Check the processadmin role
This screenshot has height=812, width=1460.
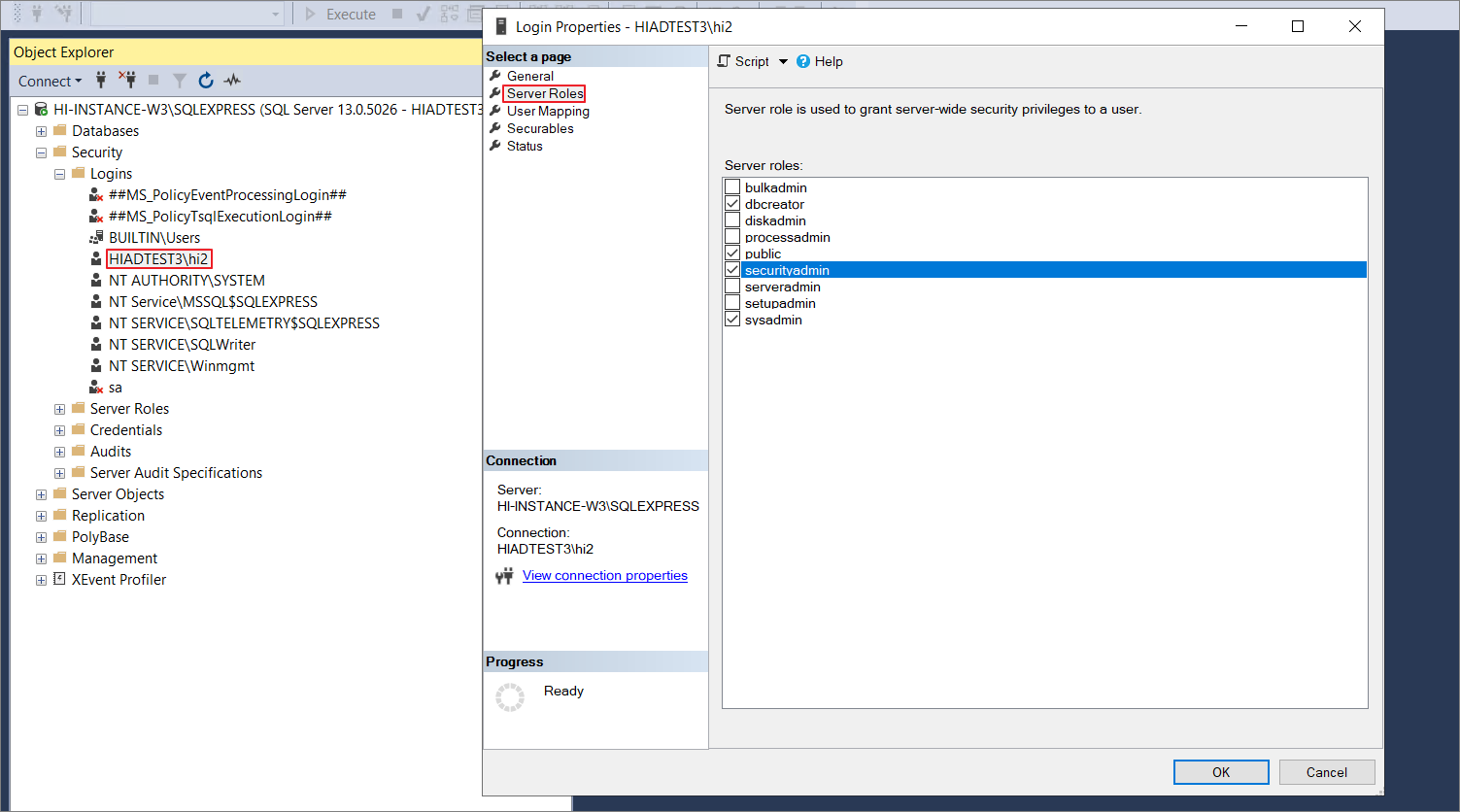[732, 237]
